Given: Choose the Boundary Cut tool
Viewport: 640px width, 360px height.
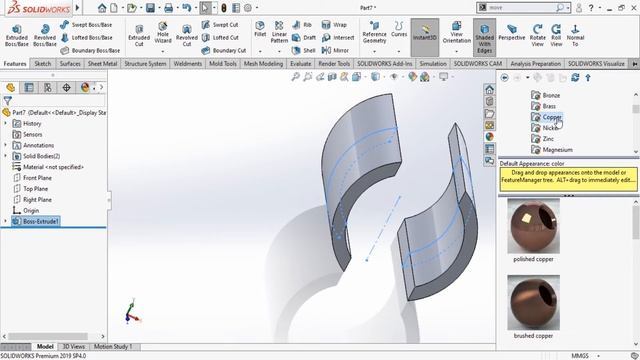Looking at the screenshot, I should 224,51.
